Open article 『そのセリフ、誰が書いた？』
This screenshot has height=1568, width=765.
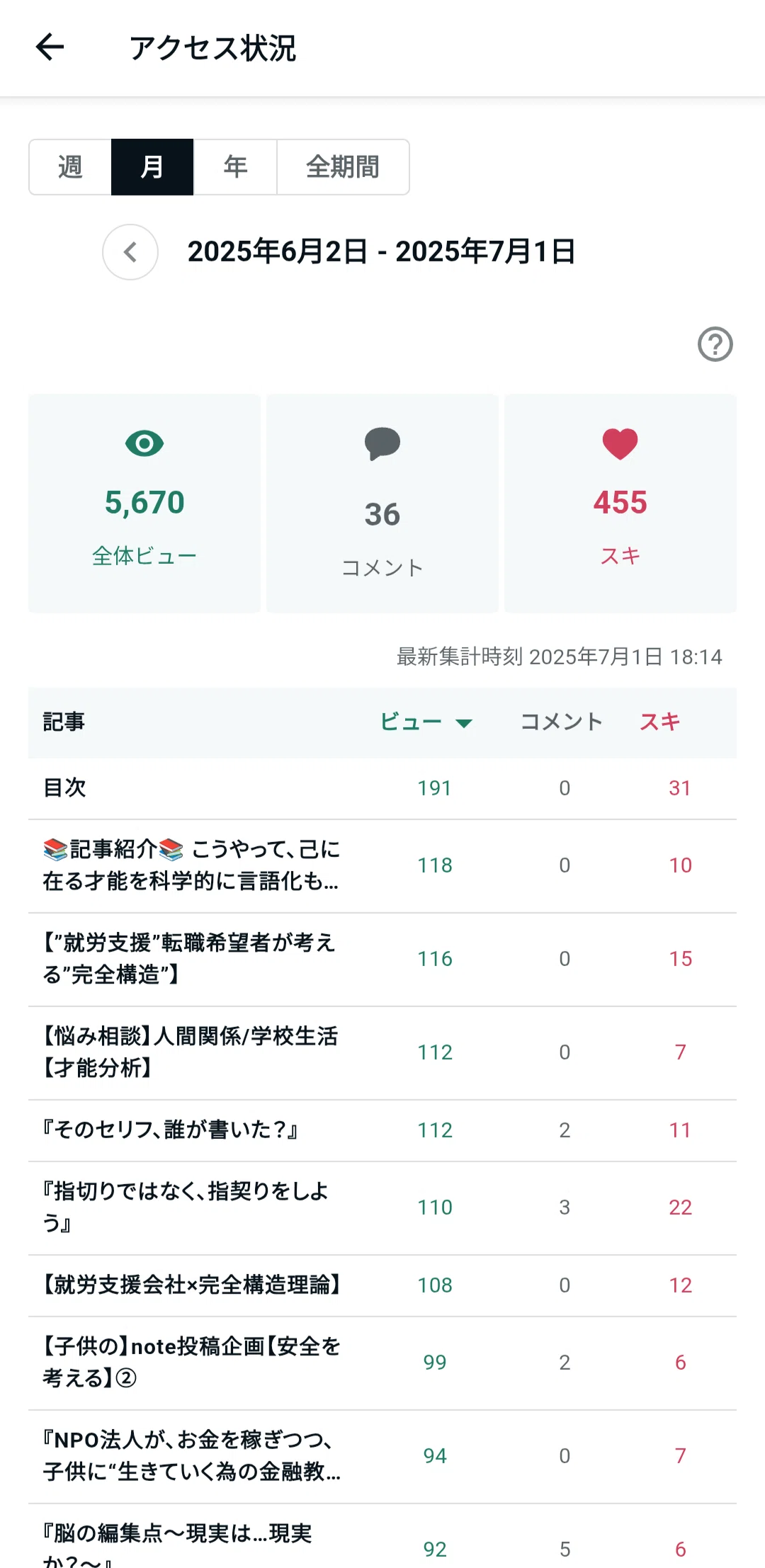(382, 1130)
